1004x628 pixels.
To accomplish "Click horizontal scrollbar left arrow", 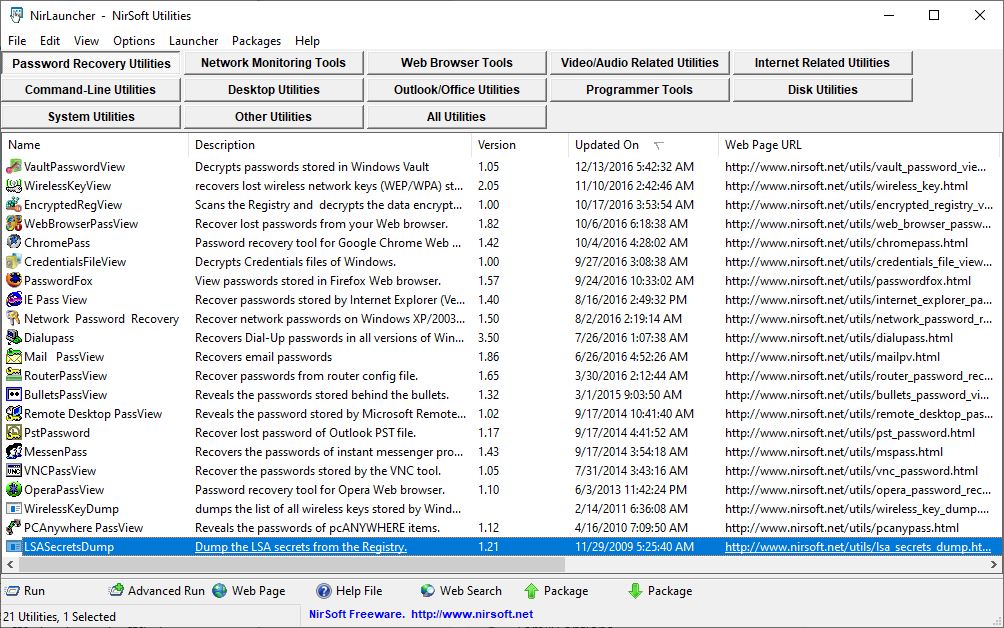I will 10,565.
